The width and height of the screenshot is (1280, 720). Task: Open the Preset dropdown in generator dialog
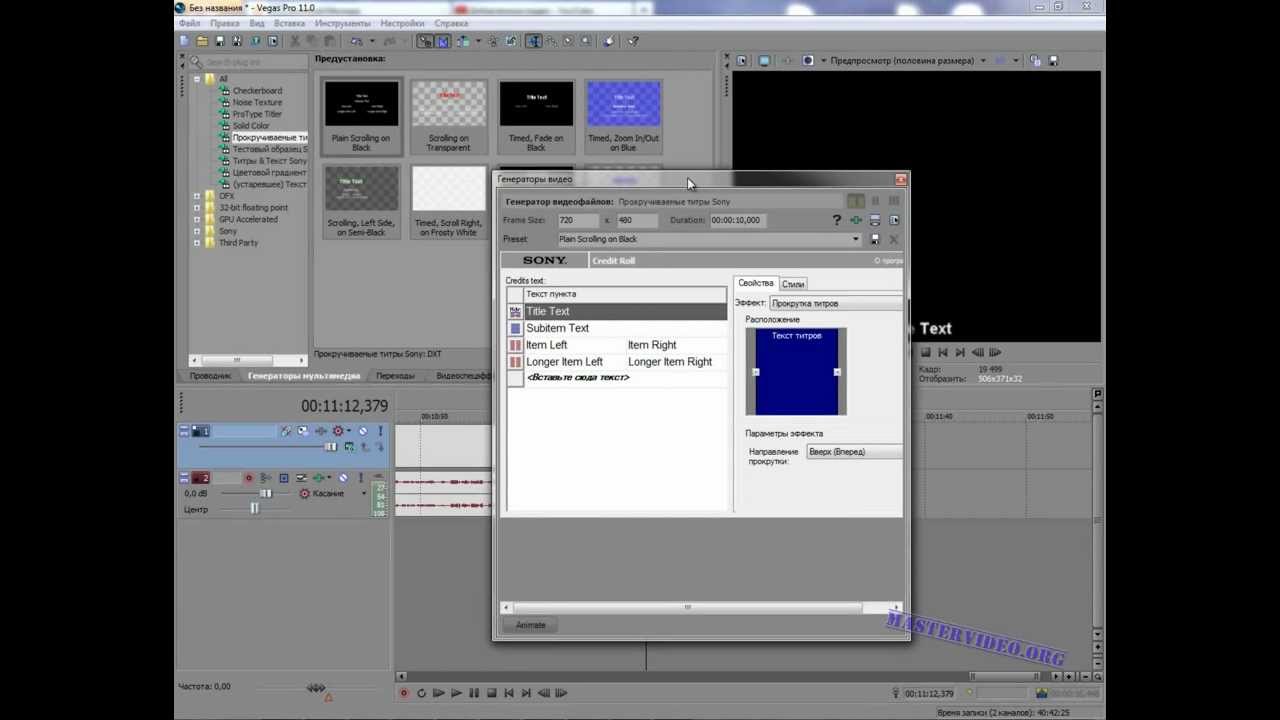(855, 240)
